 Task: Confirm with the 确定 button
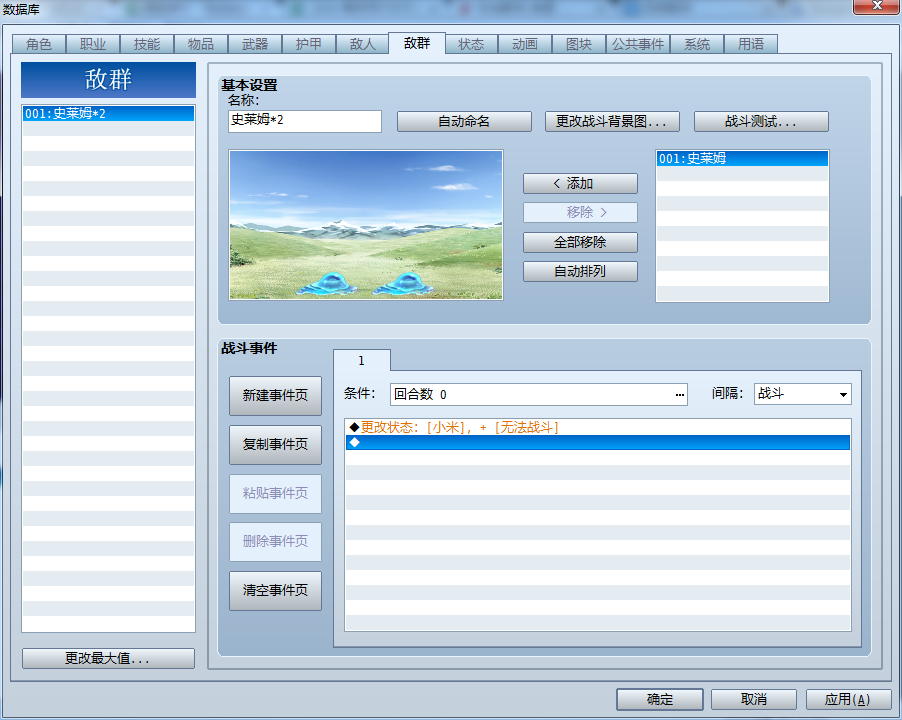[660, 699]
